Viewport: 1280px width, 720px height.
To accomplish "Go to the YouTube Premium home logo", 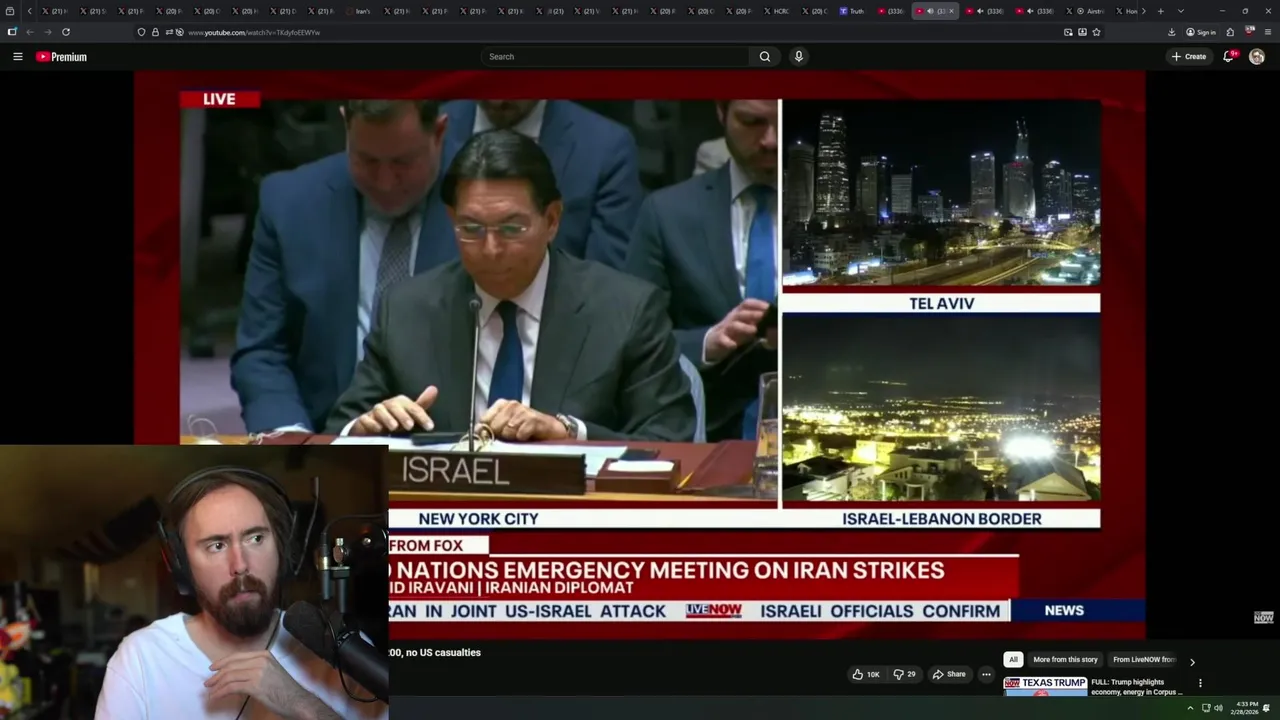I will (61, 57).
